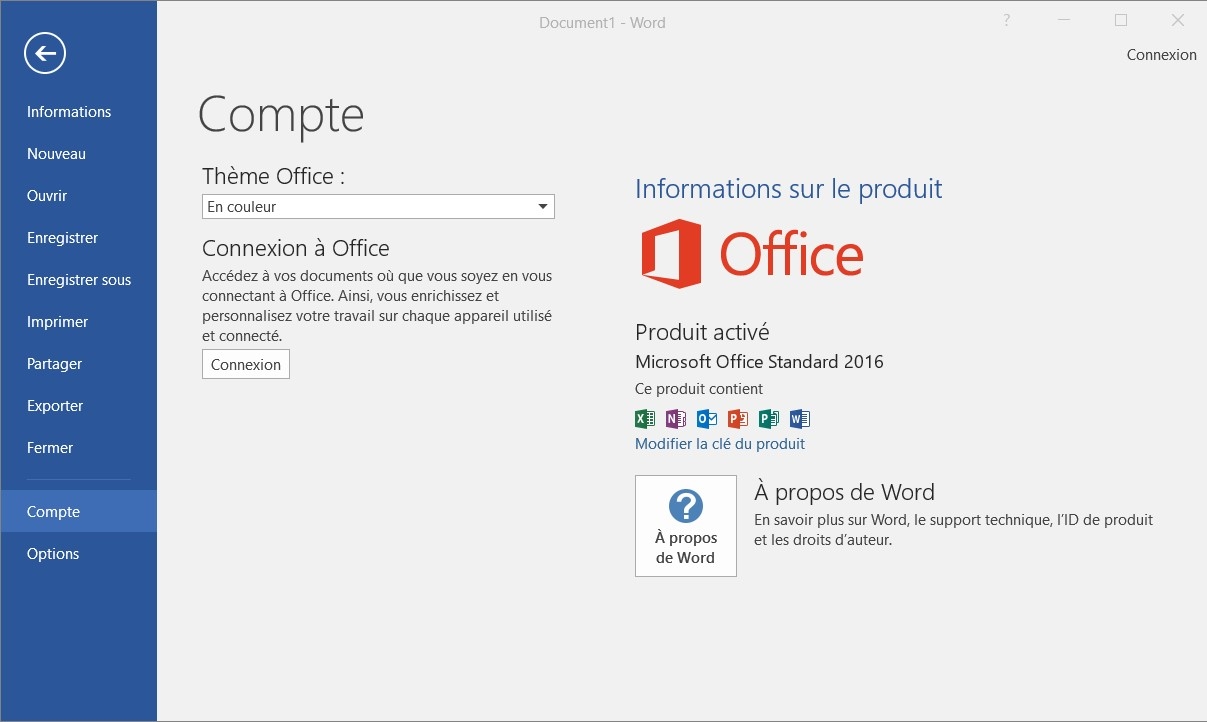Viewport: 1207px width, 722px height.
Task: Open the Imprimer section
Action: point(57,322)
